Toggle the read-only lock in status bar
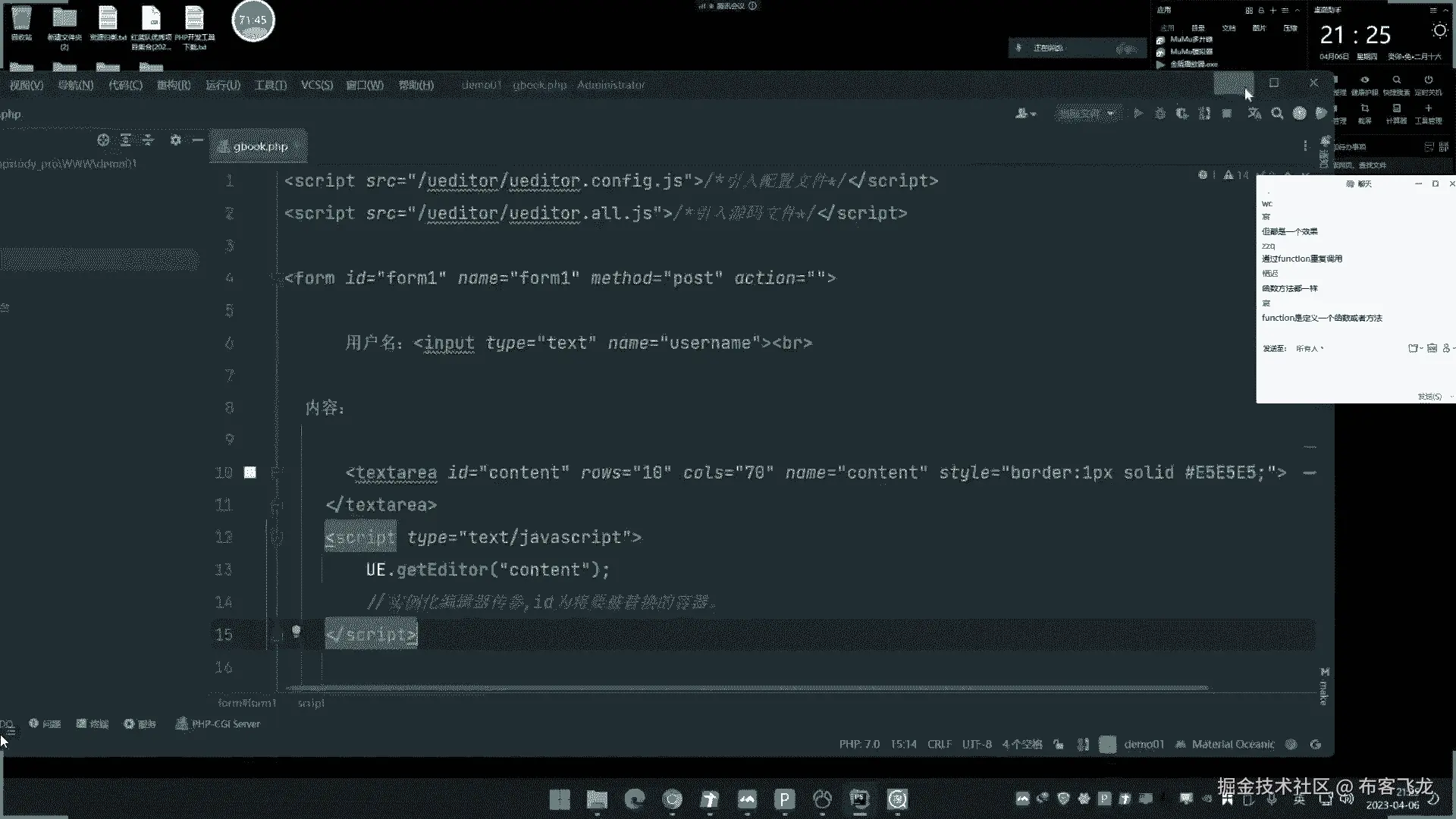The image size is (1456, 819). pyautogui.click(x=1059, y=745)
